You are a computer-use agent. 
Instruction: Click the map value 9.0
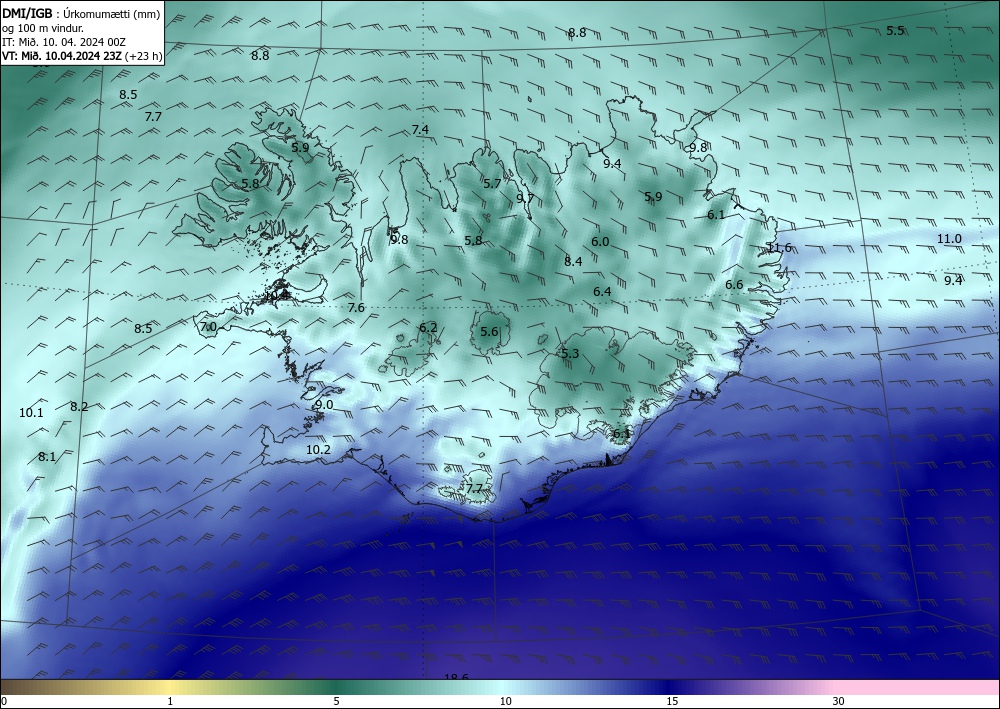click(x=324, y=405)
